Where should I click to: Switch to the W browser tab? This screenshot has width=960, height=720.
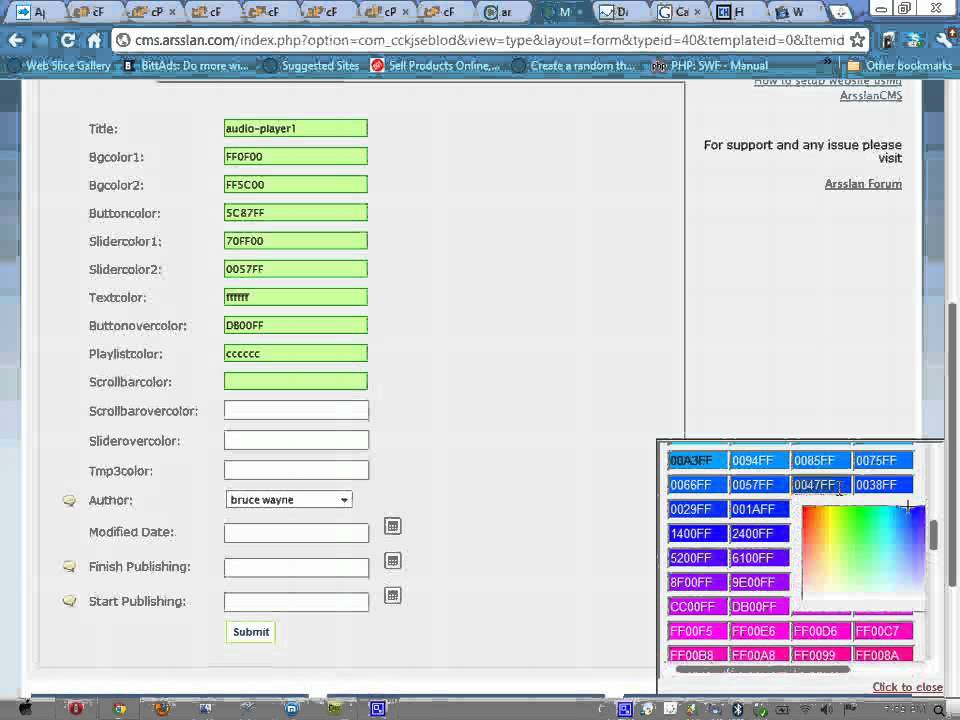click(x=796, y=12)
